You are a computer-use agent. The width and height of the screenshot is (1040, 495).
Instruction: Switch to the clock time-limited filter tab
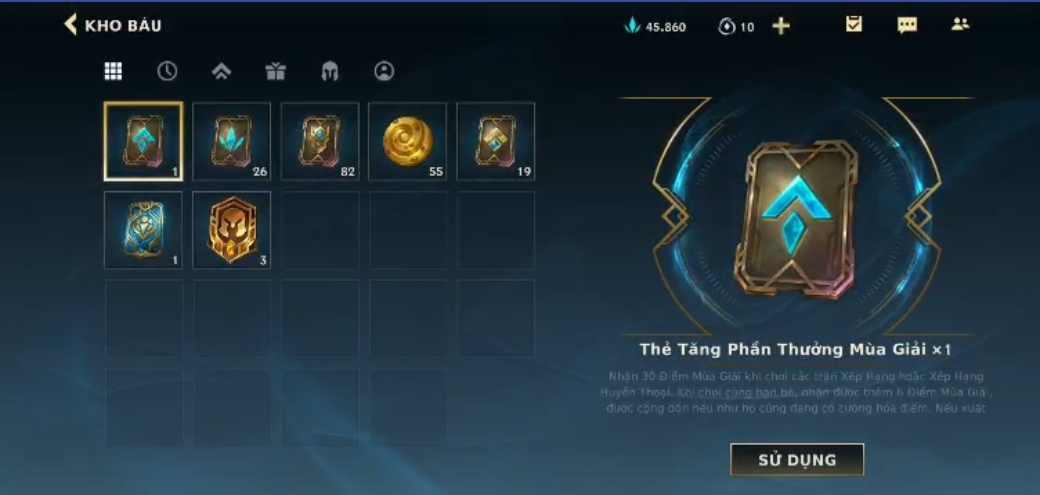(x=167, y=71)
